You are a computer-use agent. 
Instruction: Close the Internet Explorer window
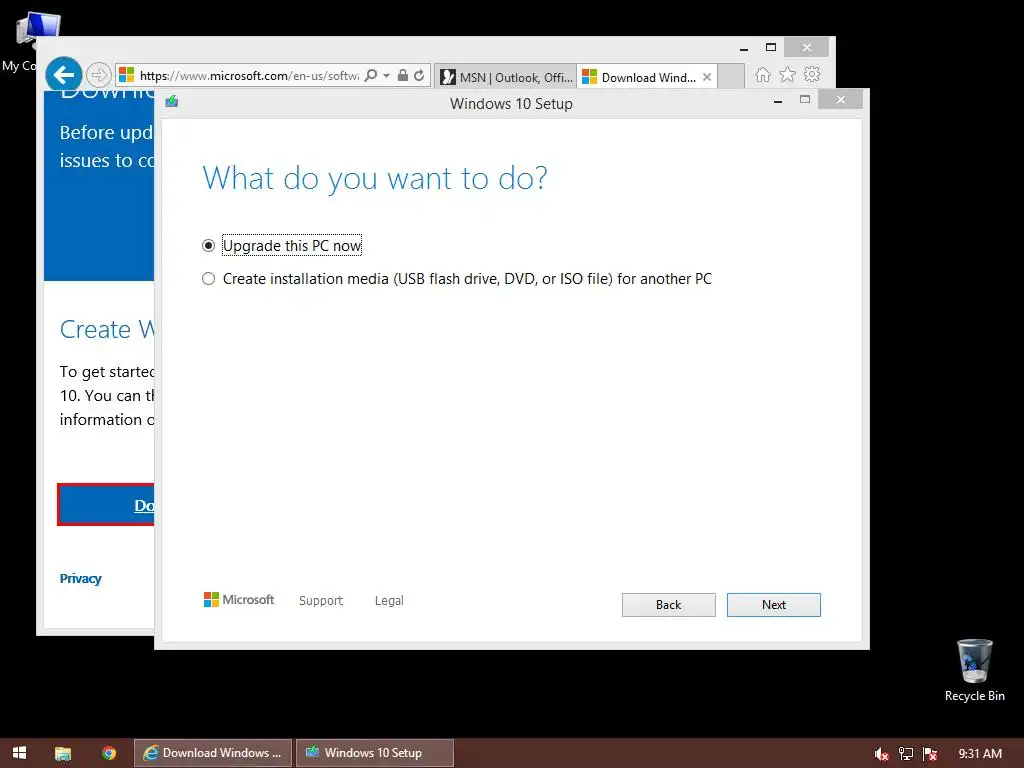point(807,47)
